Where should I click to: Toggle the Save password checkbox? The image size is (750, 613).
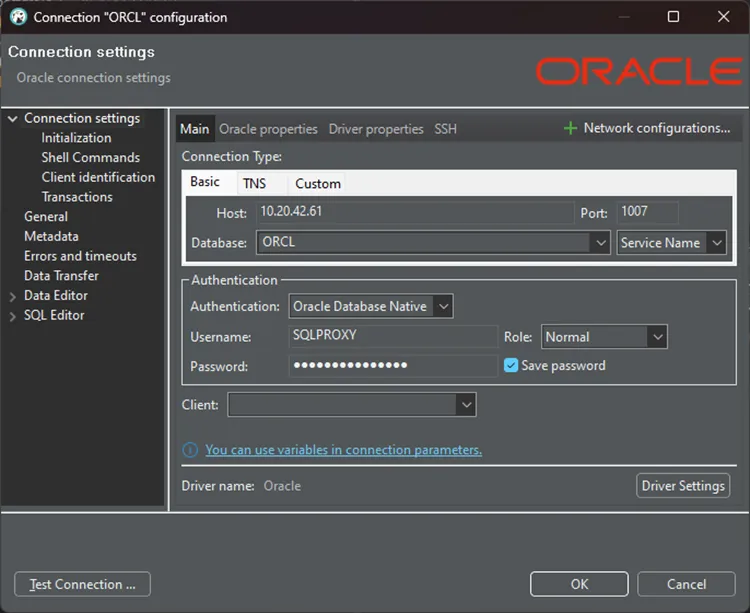511,365
